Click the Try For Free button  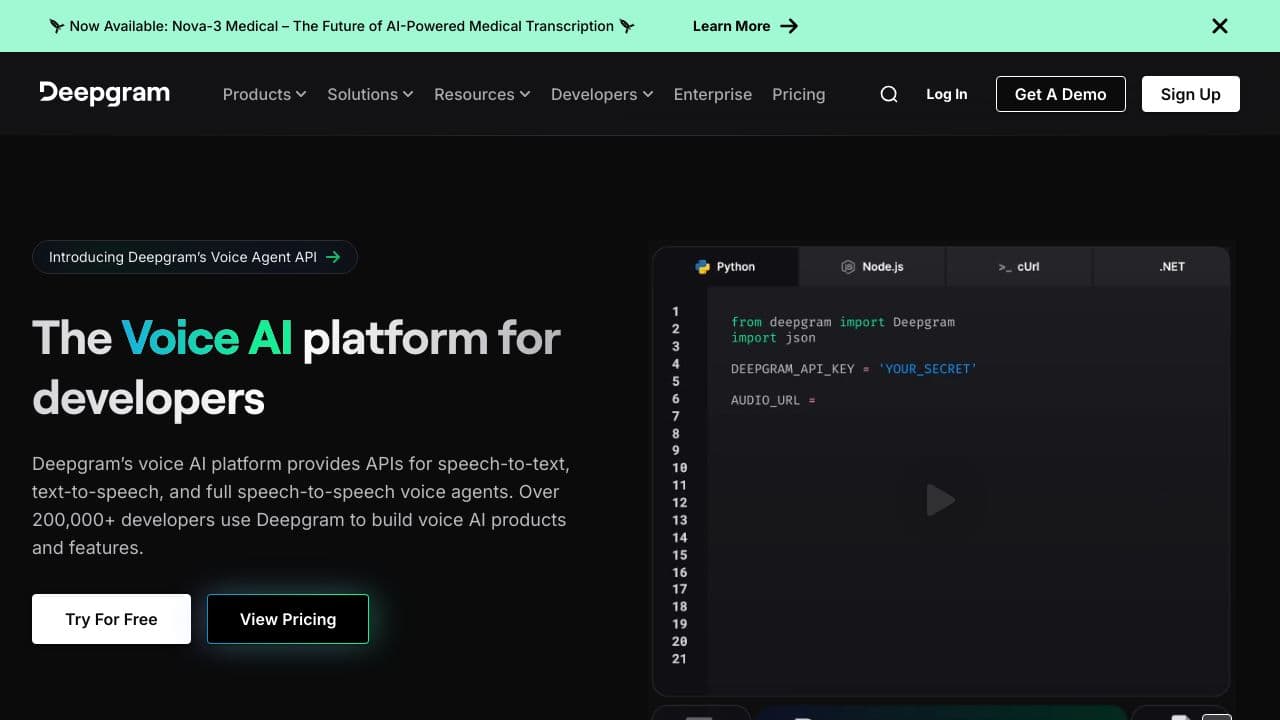click(x=111, y=619)
